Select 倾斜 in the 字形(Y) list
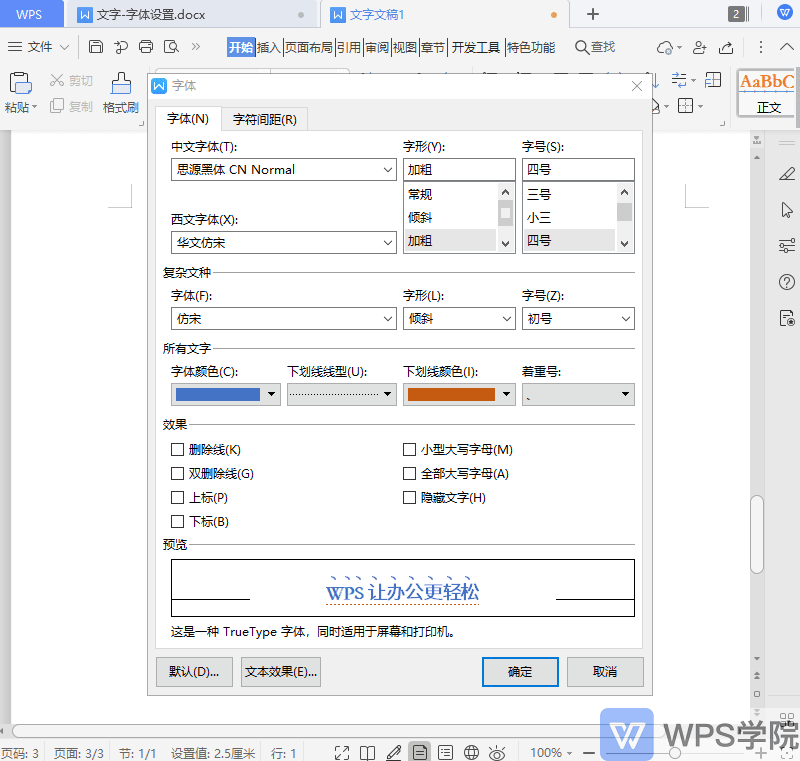This screenshot has width=800, height=761. [451, 218]
